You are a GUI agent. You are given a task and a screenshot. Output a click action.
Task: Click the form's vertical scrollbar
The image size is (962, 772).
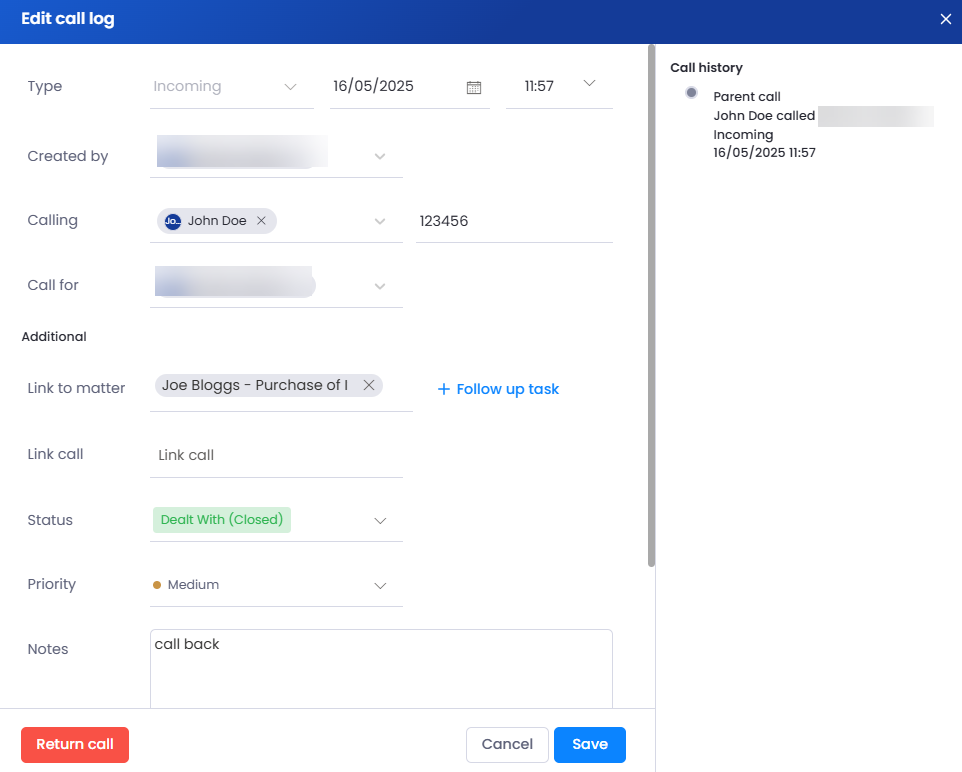point(652,306)
